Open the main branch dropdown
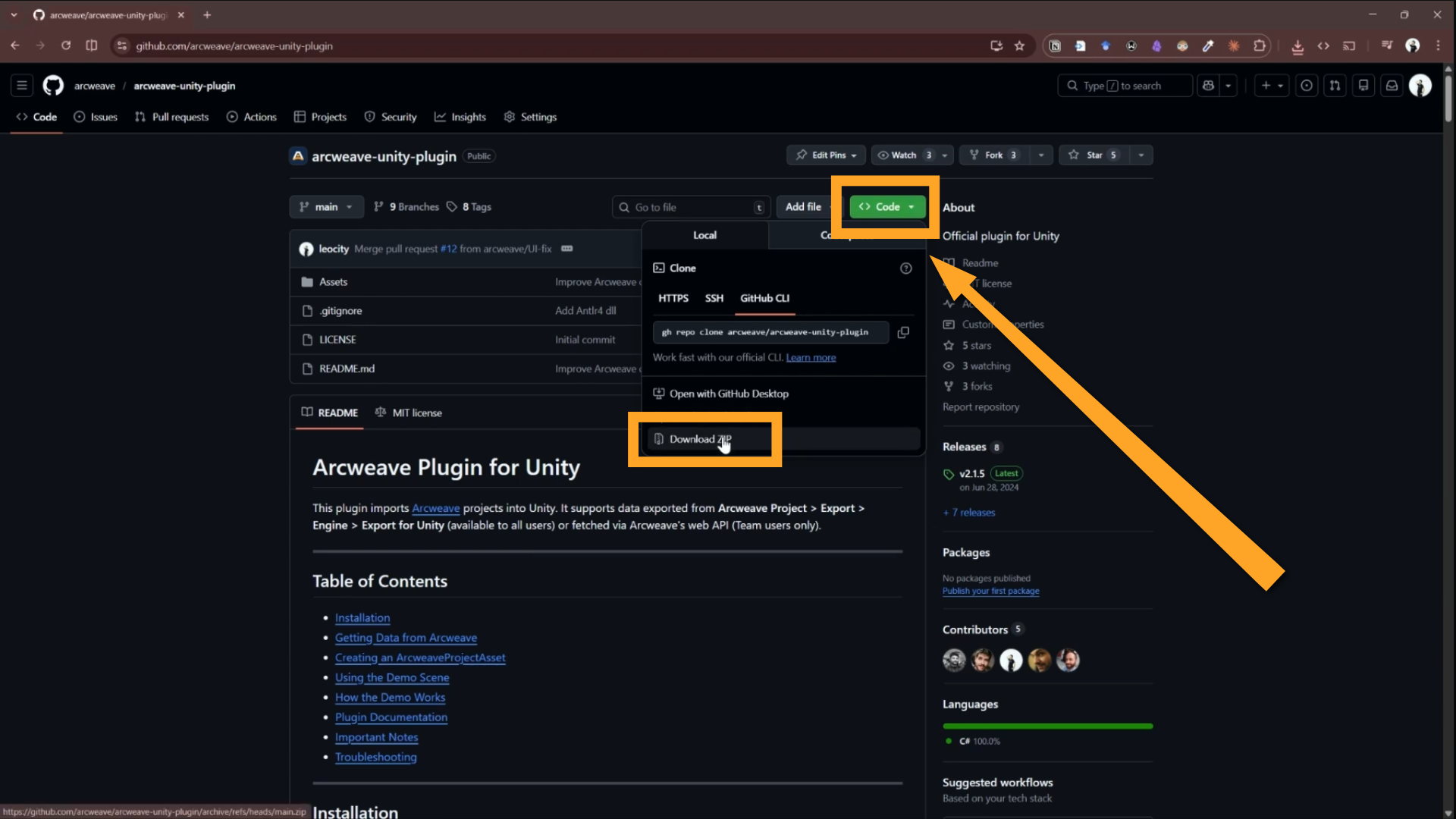The image size is (1456, 819). point(326,207)
